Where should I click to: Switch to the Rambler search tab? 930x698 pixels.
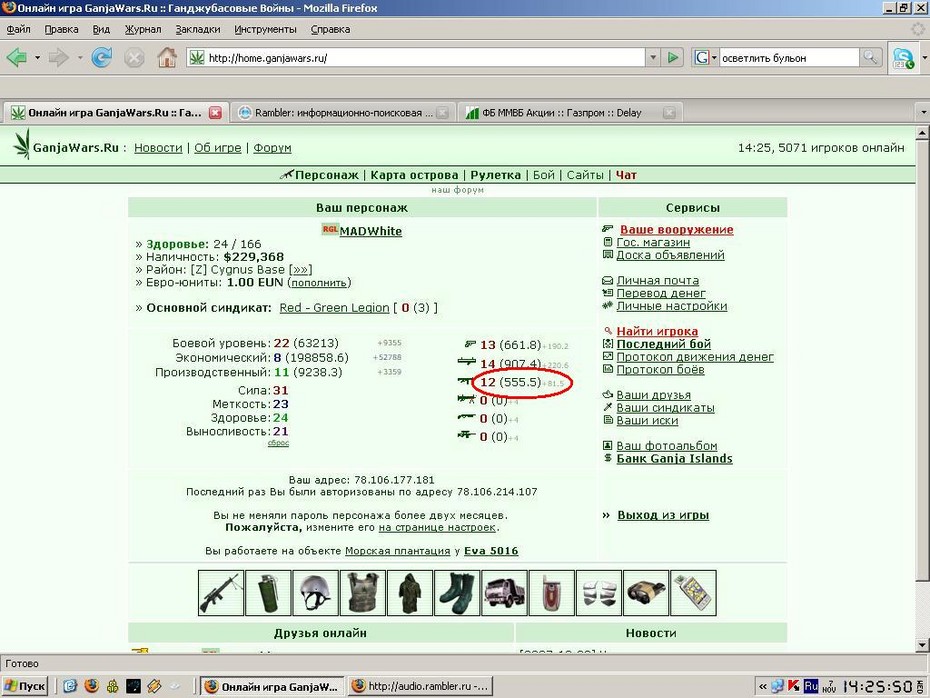coord(342,113)
